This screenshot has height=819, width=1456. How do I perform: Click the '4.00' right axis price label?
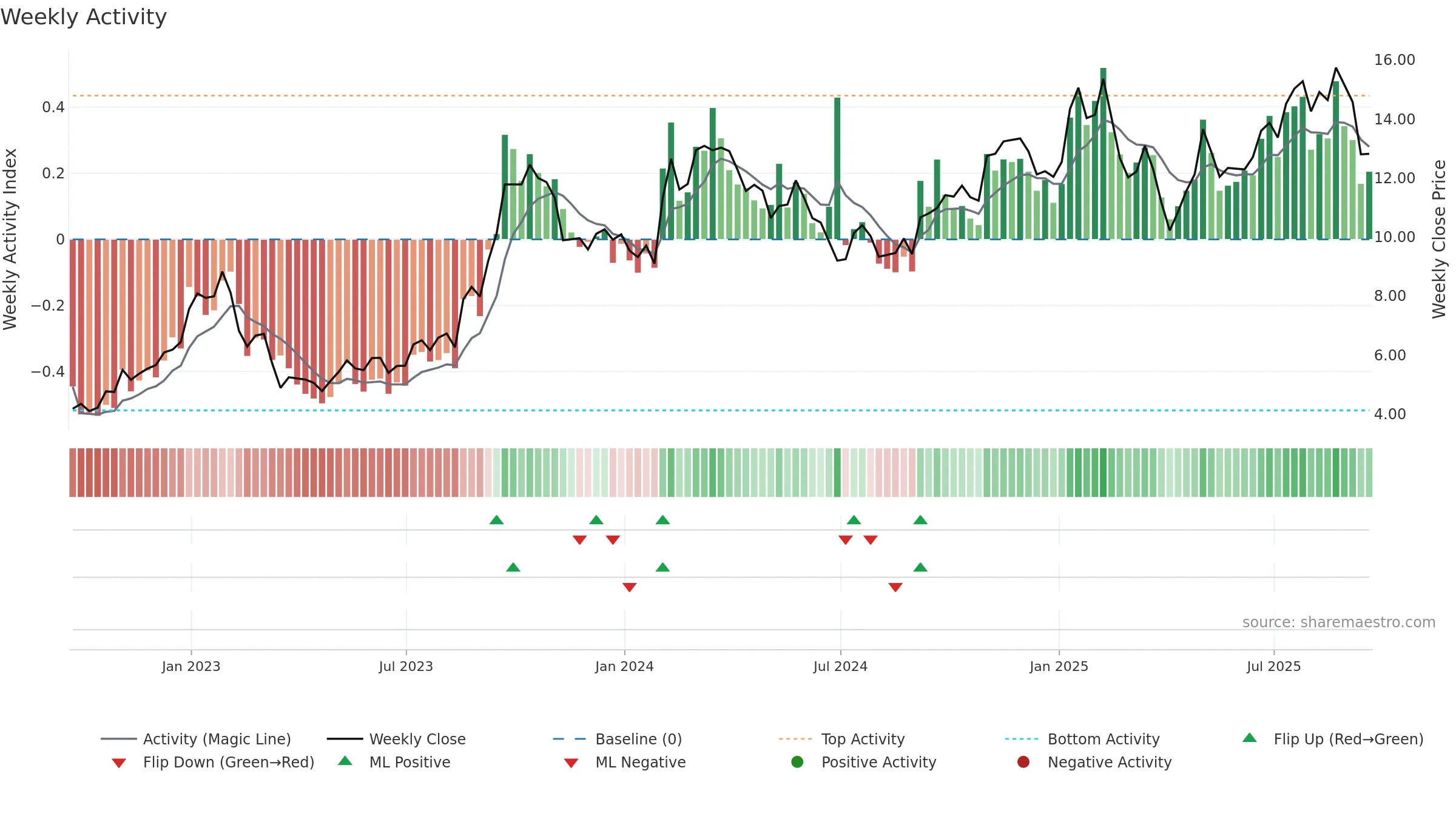point(1390,414)
